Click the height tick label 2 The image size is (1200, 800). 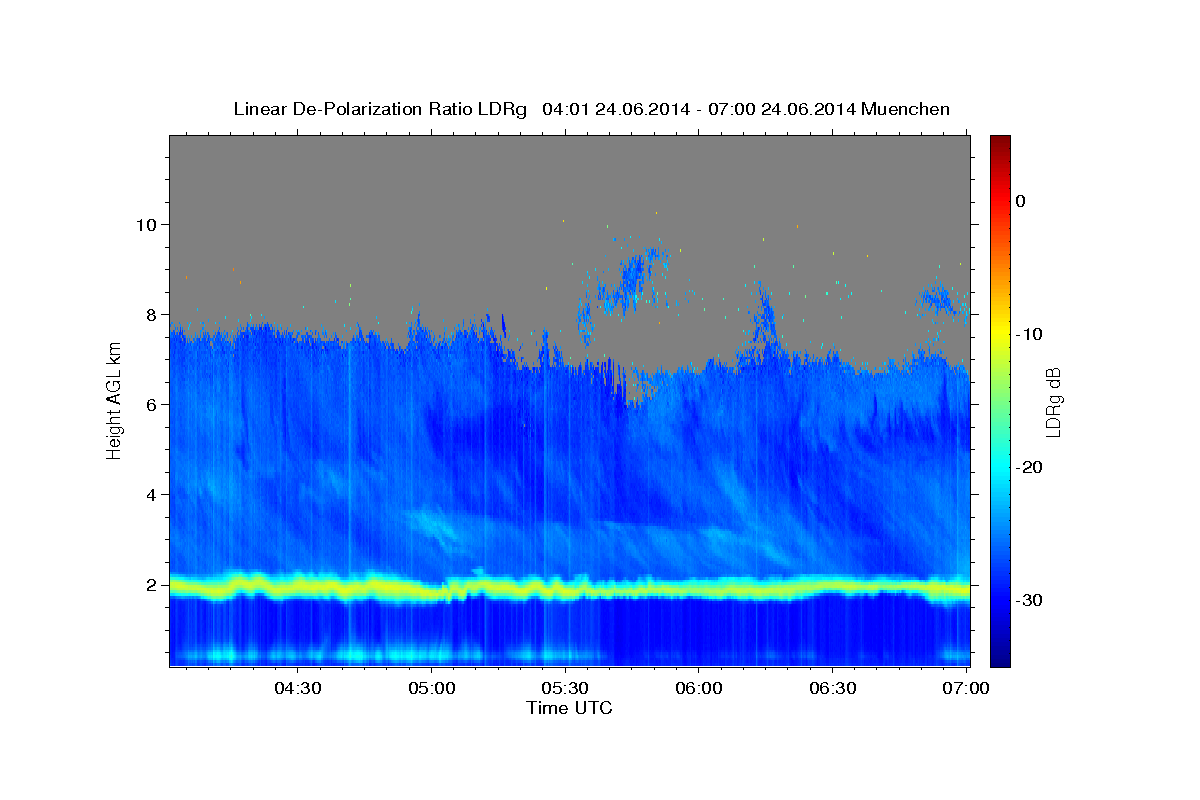coord(150,585)
